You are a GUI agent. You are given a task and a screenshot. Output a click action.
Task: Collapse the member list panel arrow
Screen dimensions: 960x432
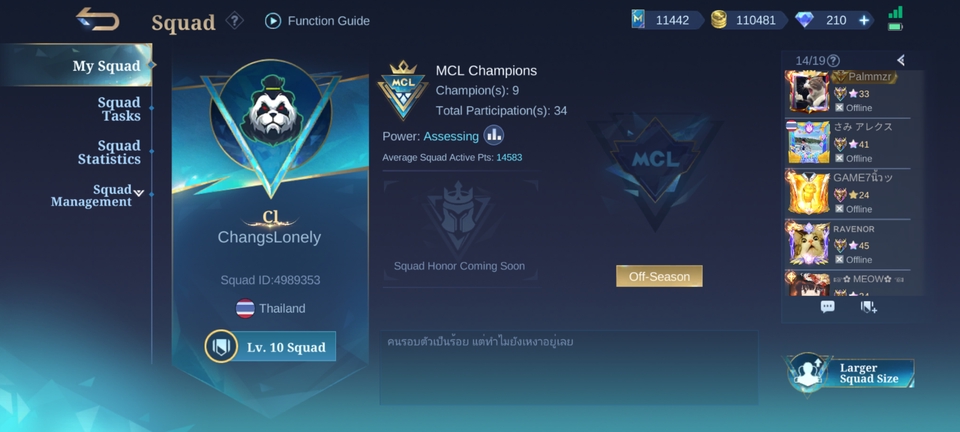click(x=901, y=60)
